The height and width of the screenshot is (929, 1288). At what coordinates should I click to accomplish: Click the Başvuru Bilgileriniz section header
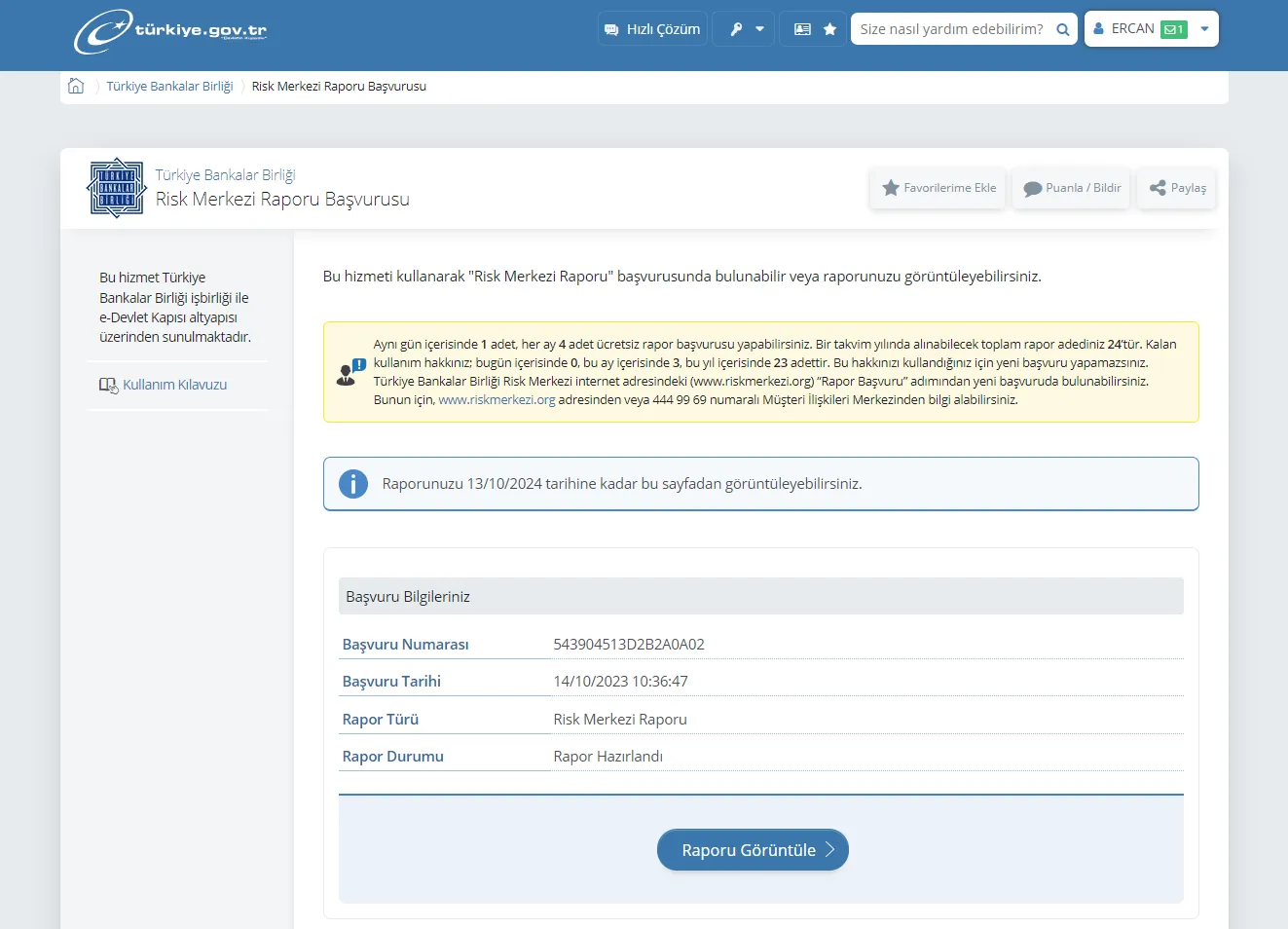click(x=761, y=596)
